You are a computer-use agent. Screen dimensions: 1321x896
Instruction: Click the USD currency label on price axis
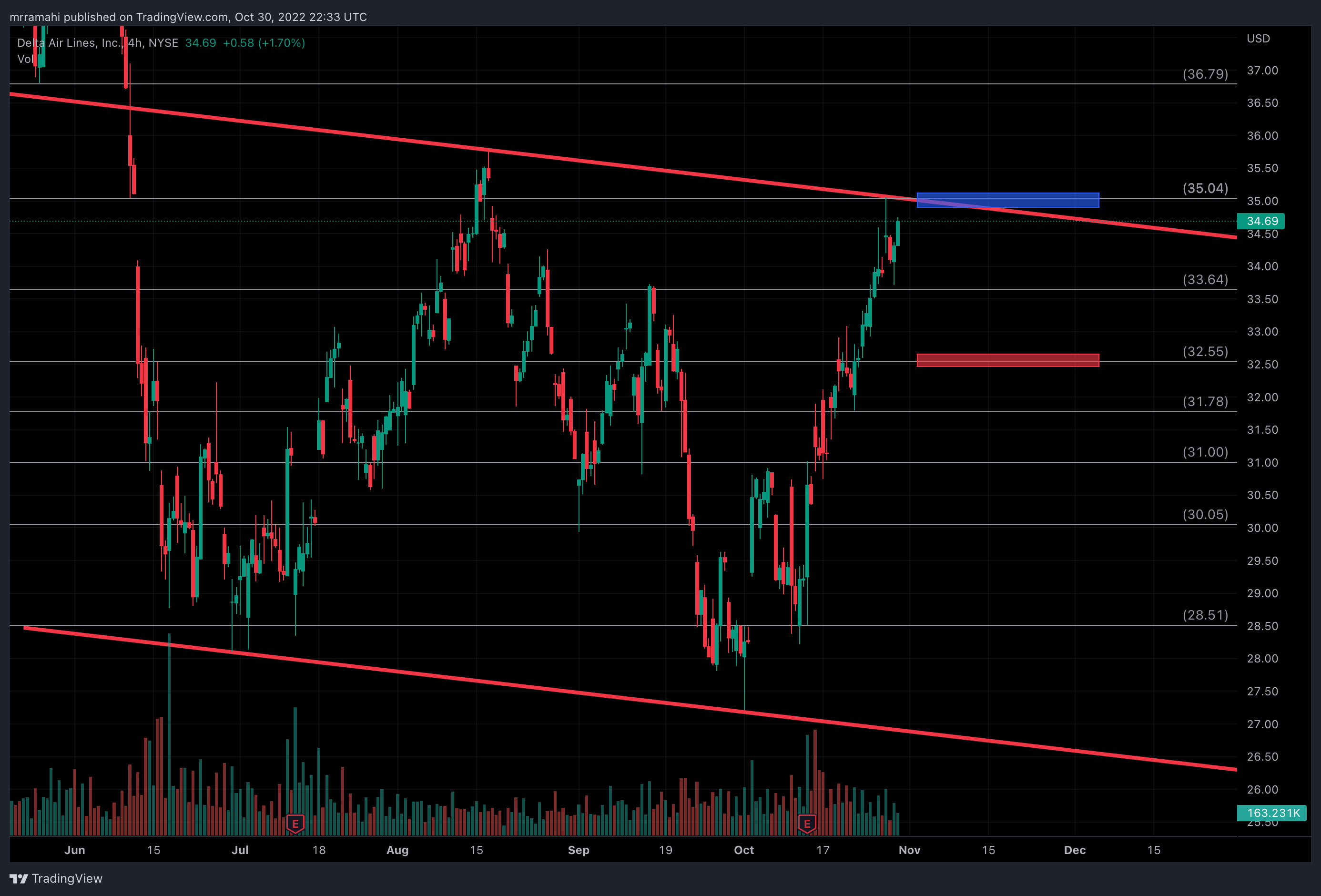coord(1258,39)
